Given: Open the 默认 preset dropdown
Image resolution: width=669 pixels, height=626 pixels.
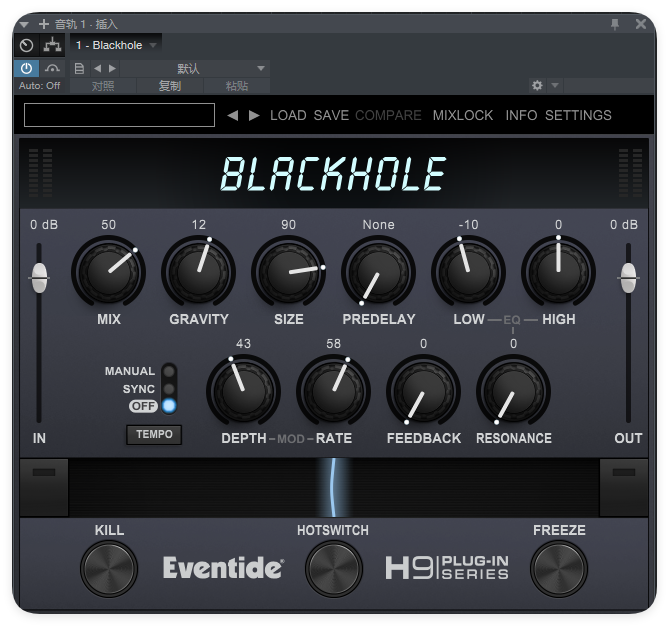Looking at the screenshot, I should 194,69.
